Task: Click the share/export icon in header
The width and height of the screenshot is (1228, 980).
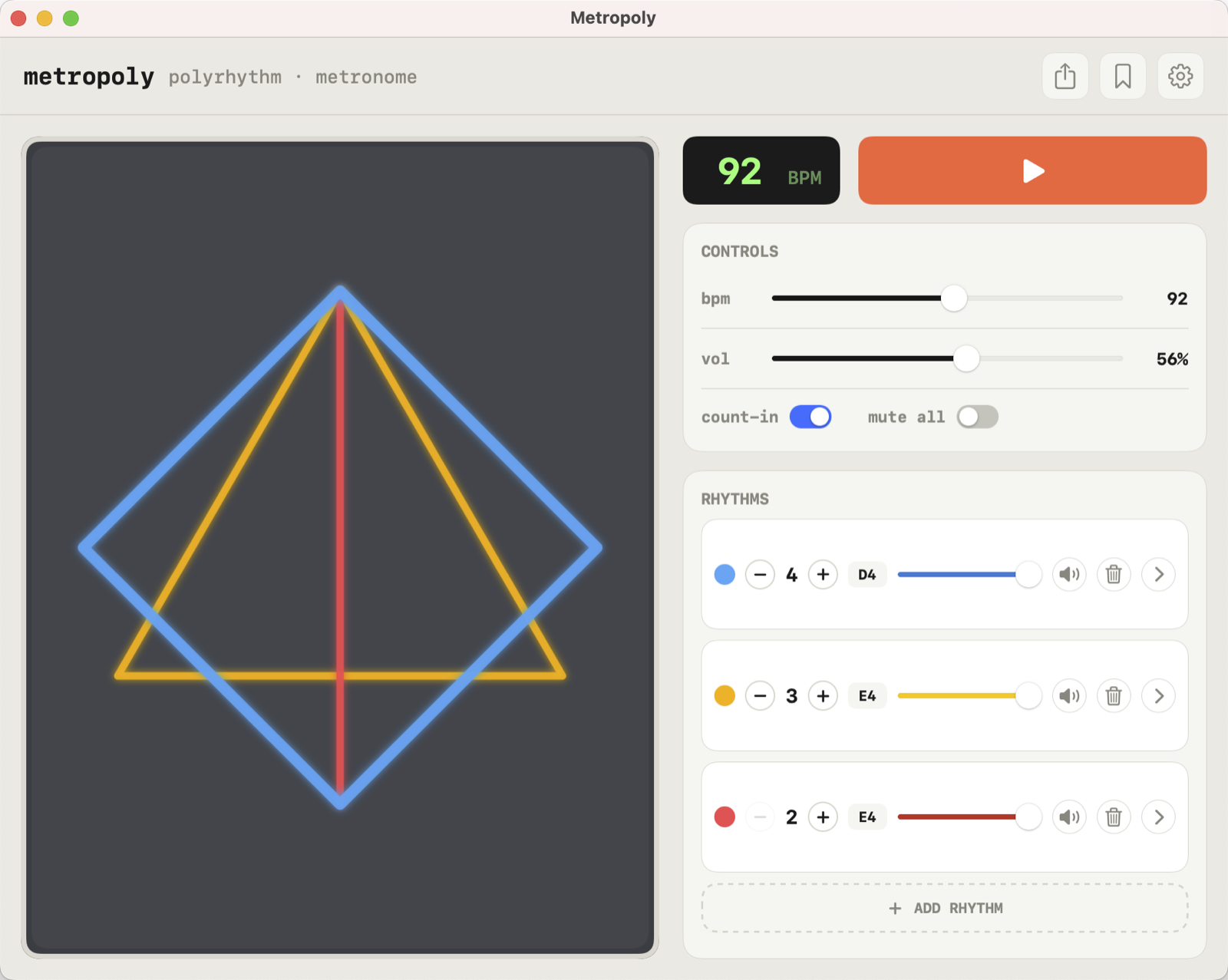Action: coord(1065,76)
